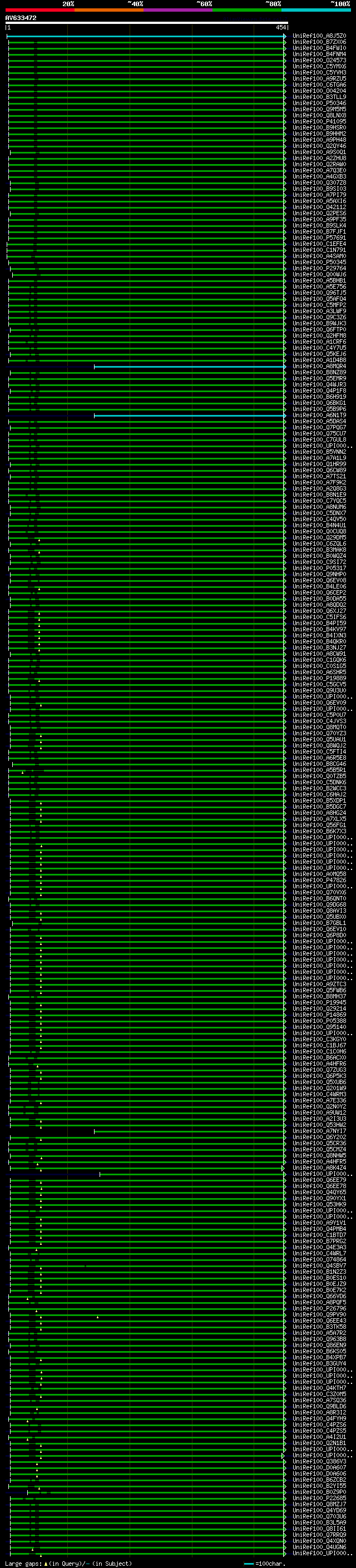
Task: Select hit UniRef100_Q1HR99
Action: 319,464
